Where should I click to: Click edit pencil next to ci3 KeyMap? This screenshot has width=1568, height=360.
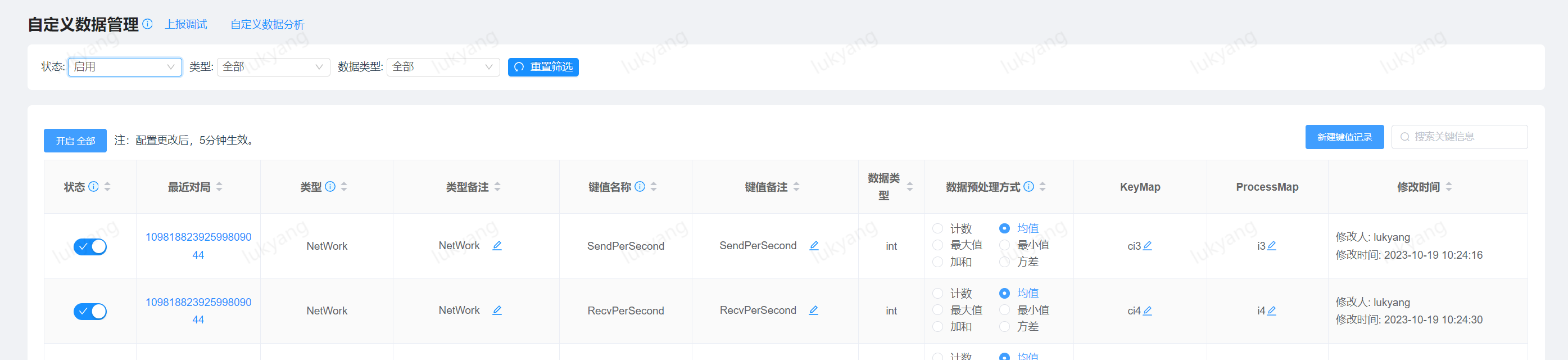coord(1148,245)
